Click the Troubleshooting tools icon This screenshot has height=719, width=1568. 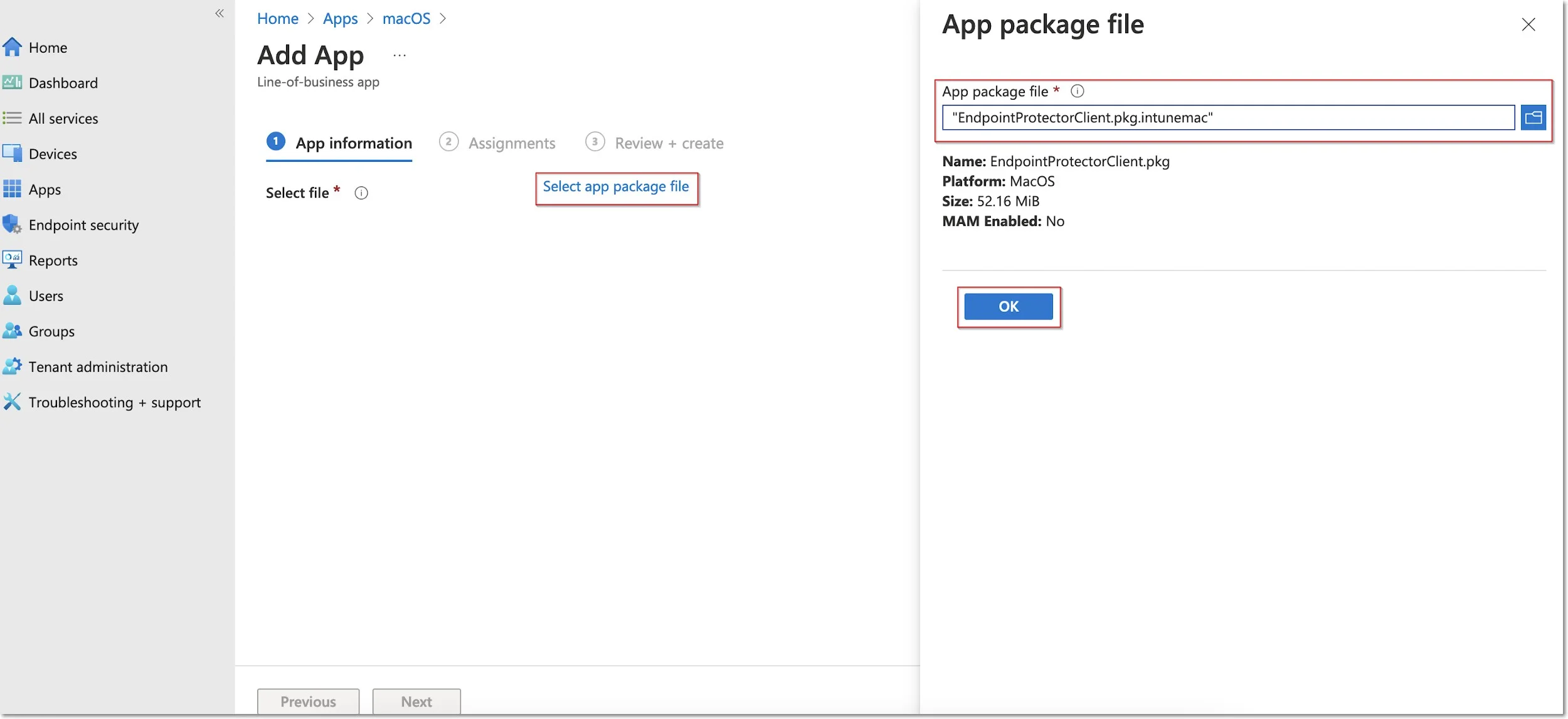pyautogui.click(x=13, y=402)
